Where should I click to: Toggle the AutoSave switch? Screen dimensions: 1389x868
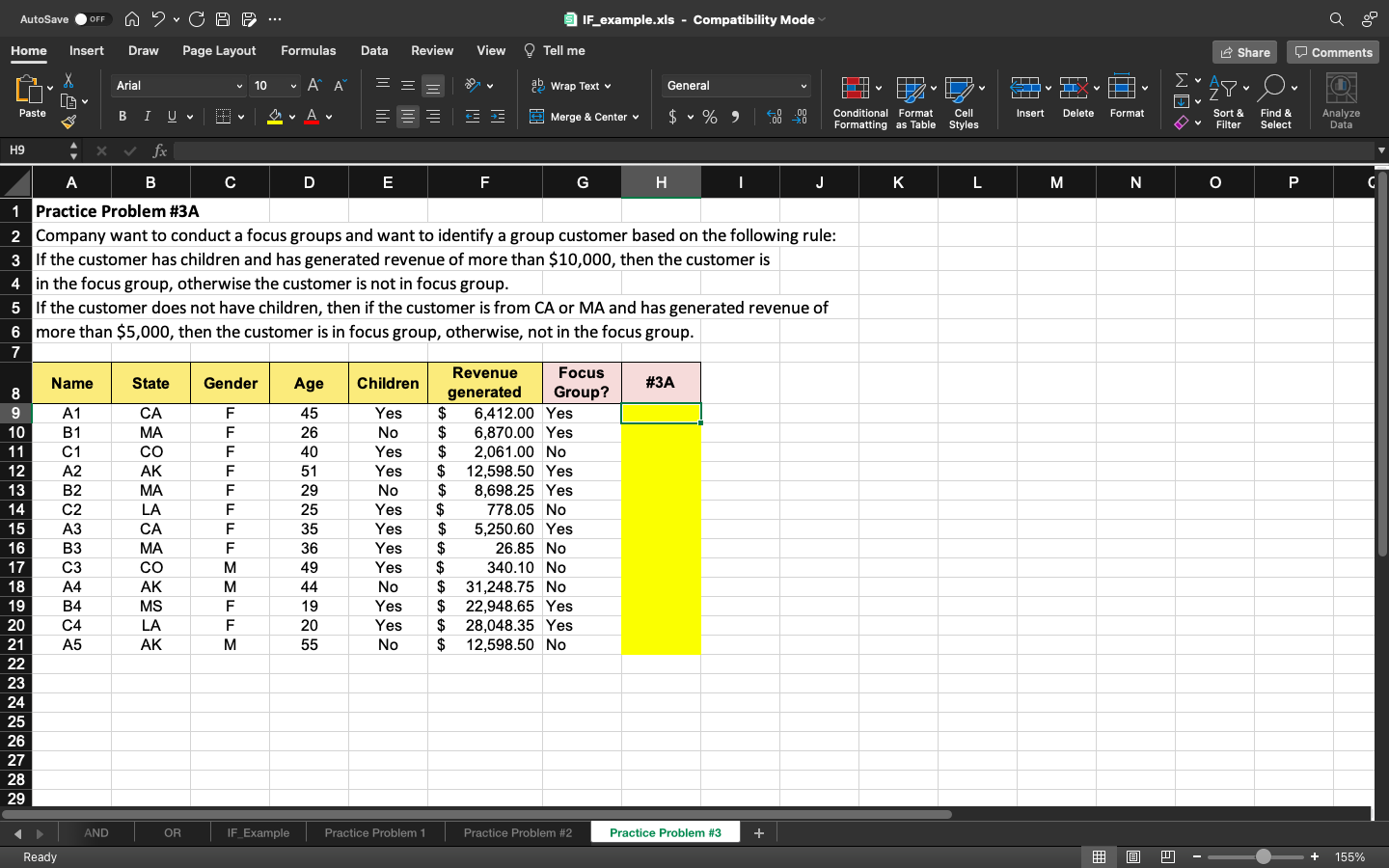pos(92,19)
